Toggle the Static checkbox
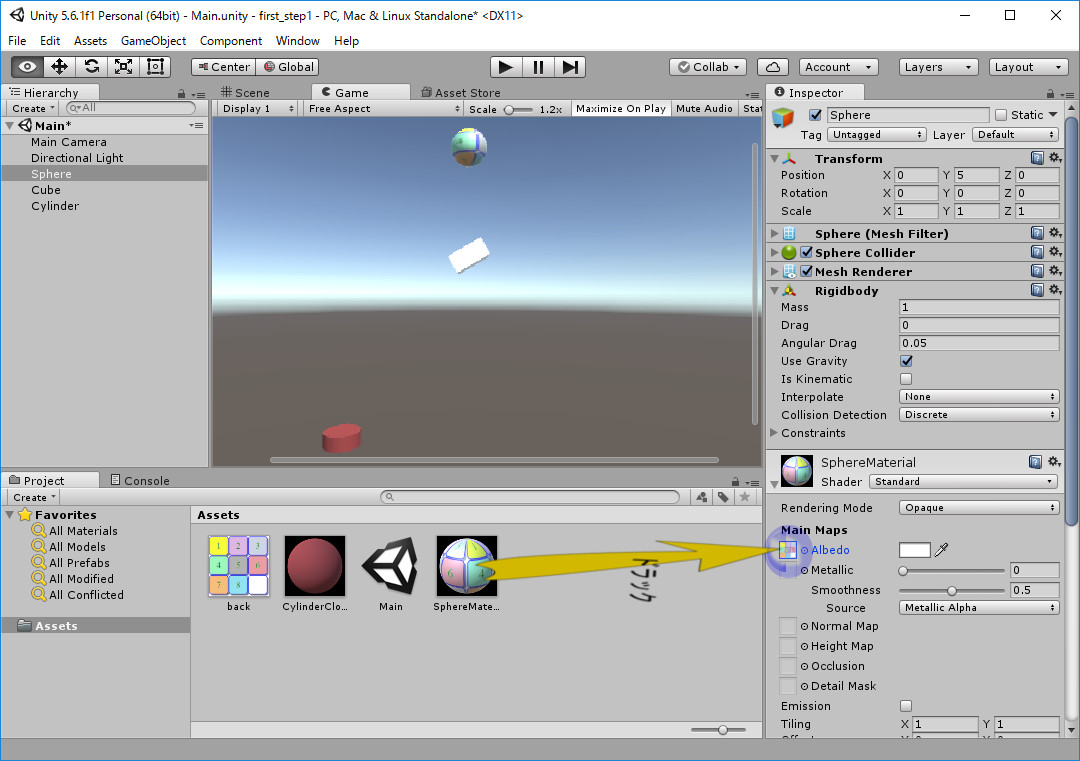 (x=1001, y=115)
